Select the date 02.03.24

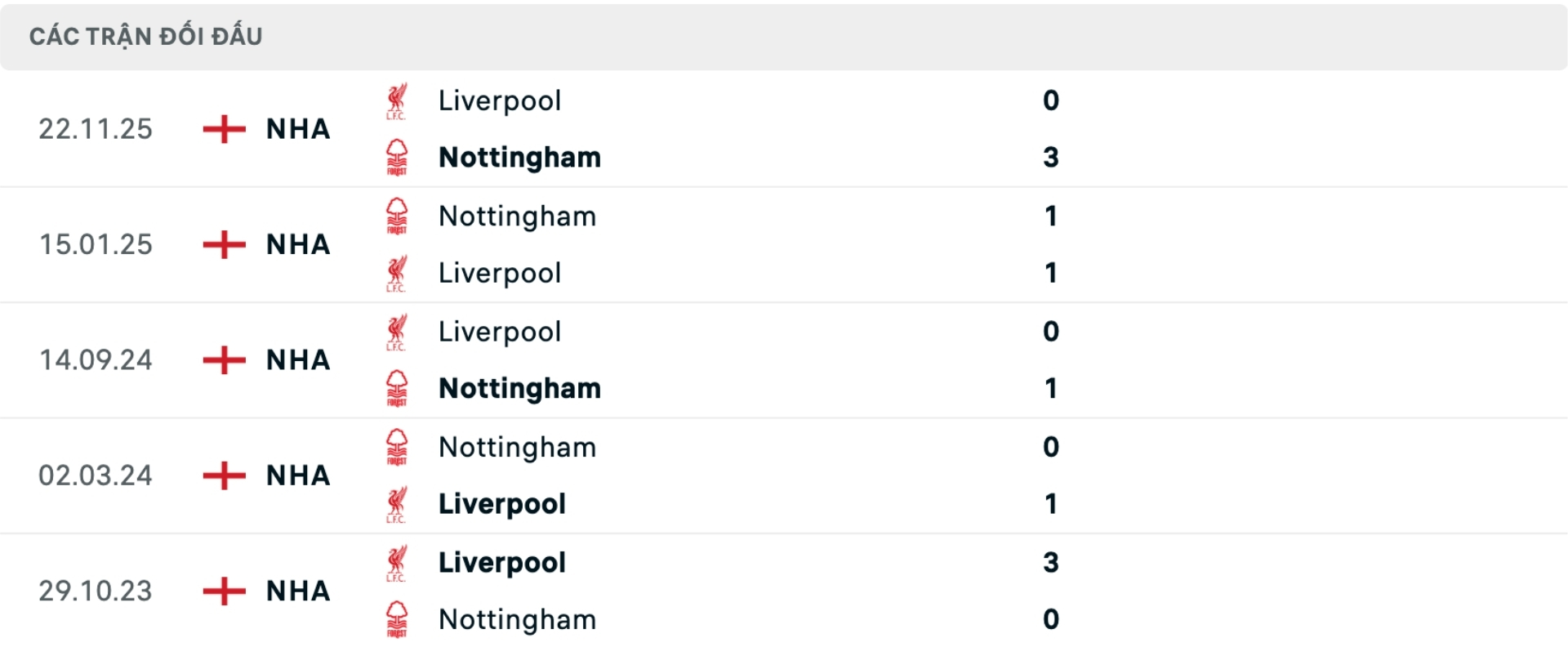[96, 475]
